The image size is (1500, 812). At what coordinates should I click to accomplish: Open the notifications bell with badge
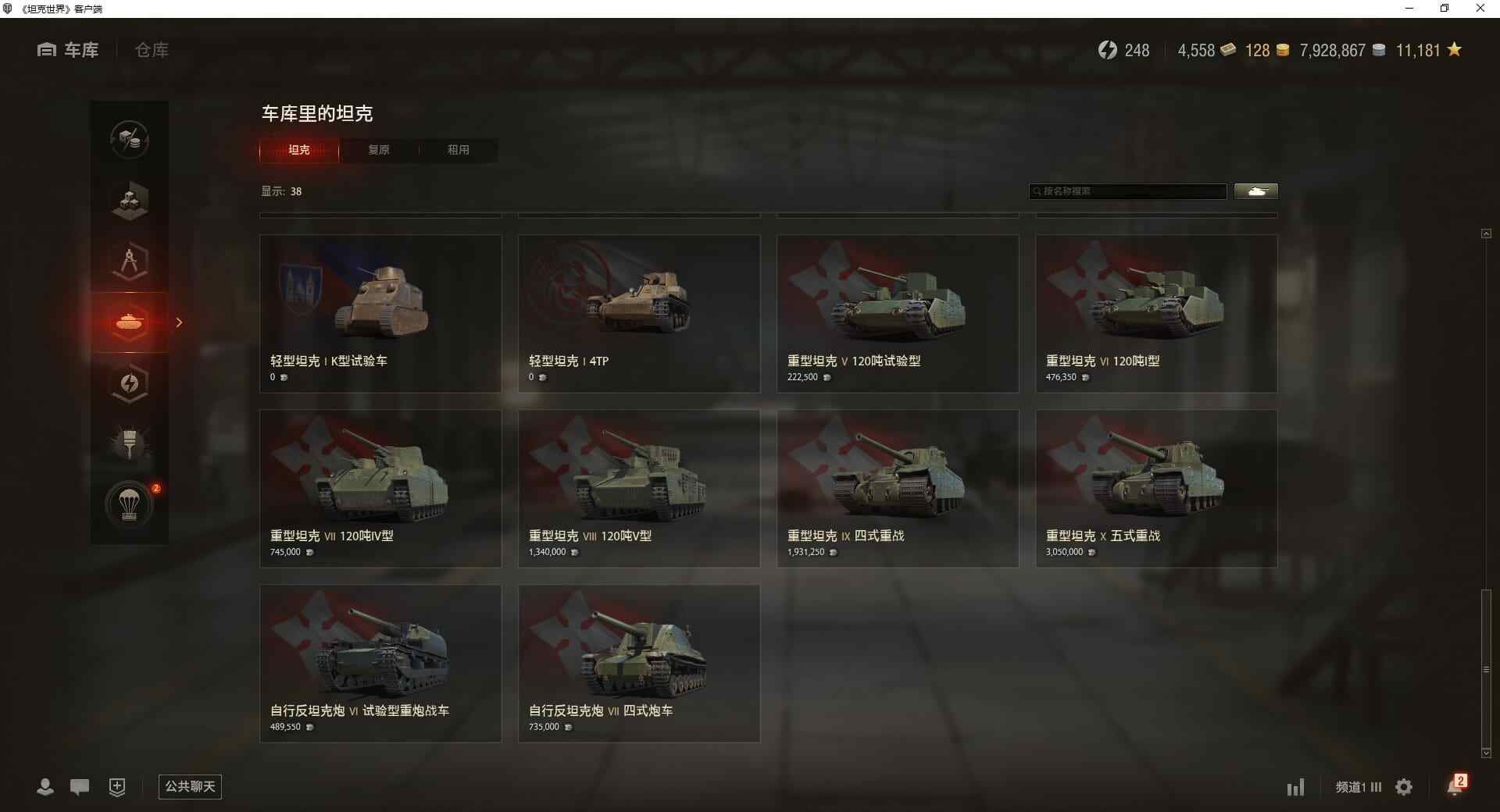(x=1456, y=785)
